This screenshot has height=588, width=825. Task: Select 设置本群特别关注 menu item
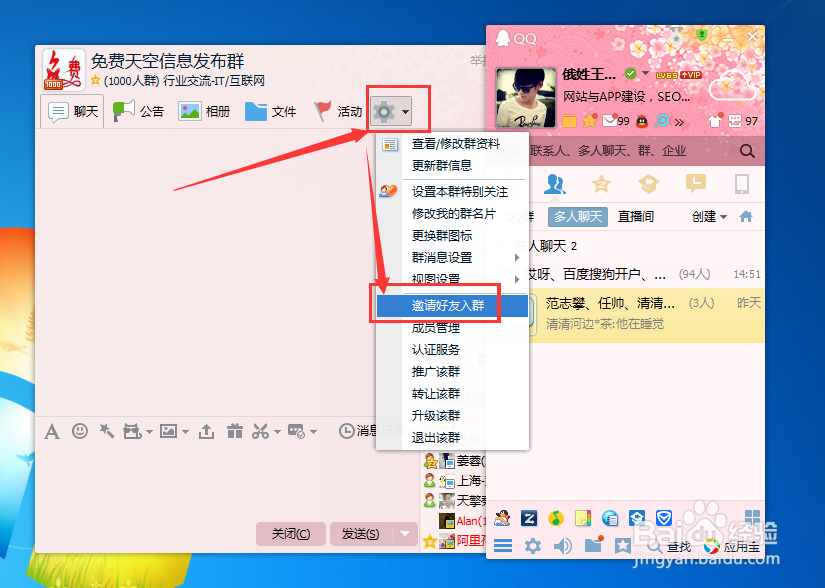452,191
